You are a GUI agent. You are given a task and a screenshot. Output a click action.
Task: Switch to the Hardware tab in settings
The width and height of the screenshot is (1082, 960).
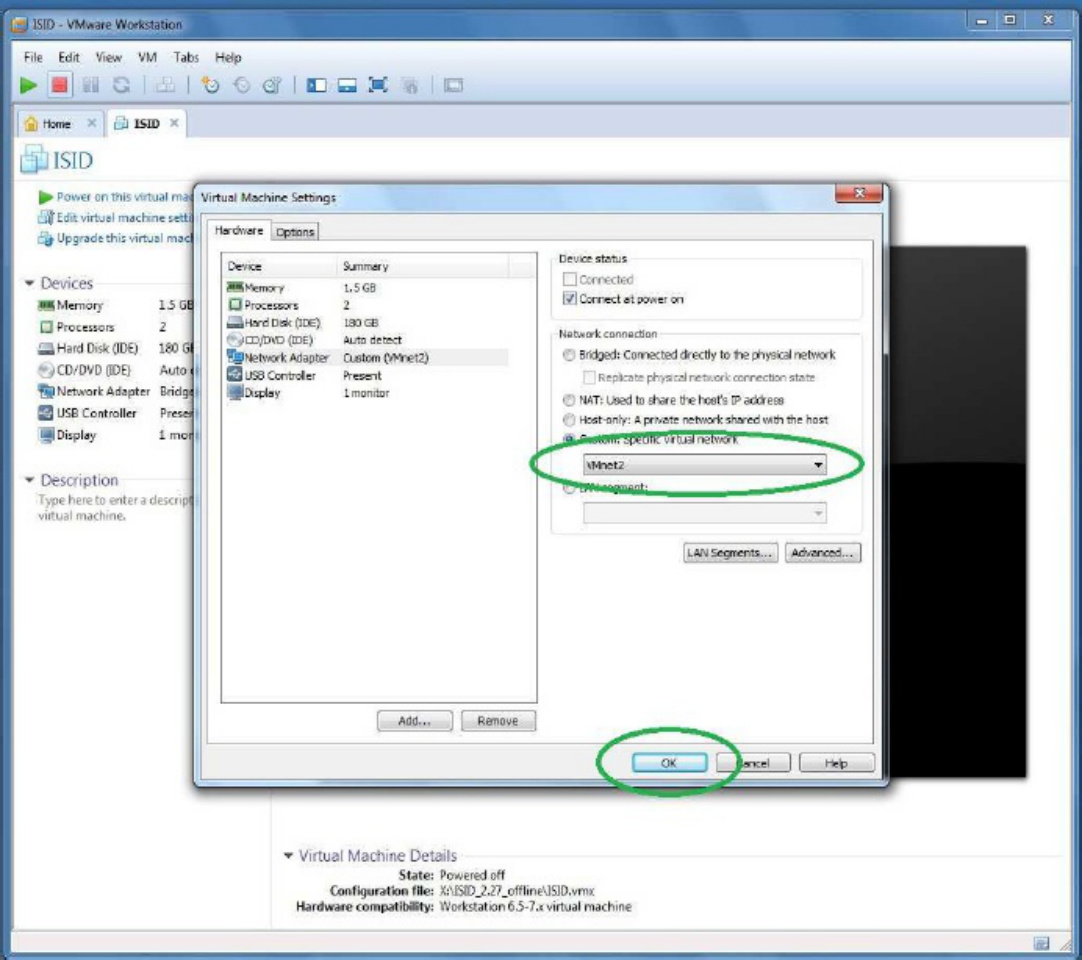(x=239, y=231)
